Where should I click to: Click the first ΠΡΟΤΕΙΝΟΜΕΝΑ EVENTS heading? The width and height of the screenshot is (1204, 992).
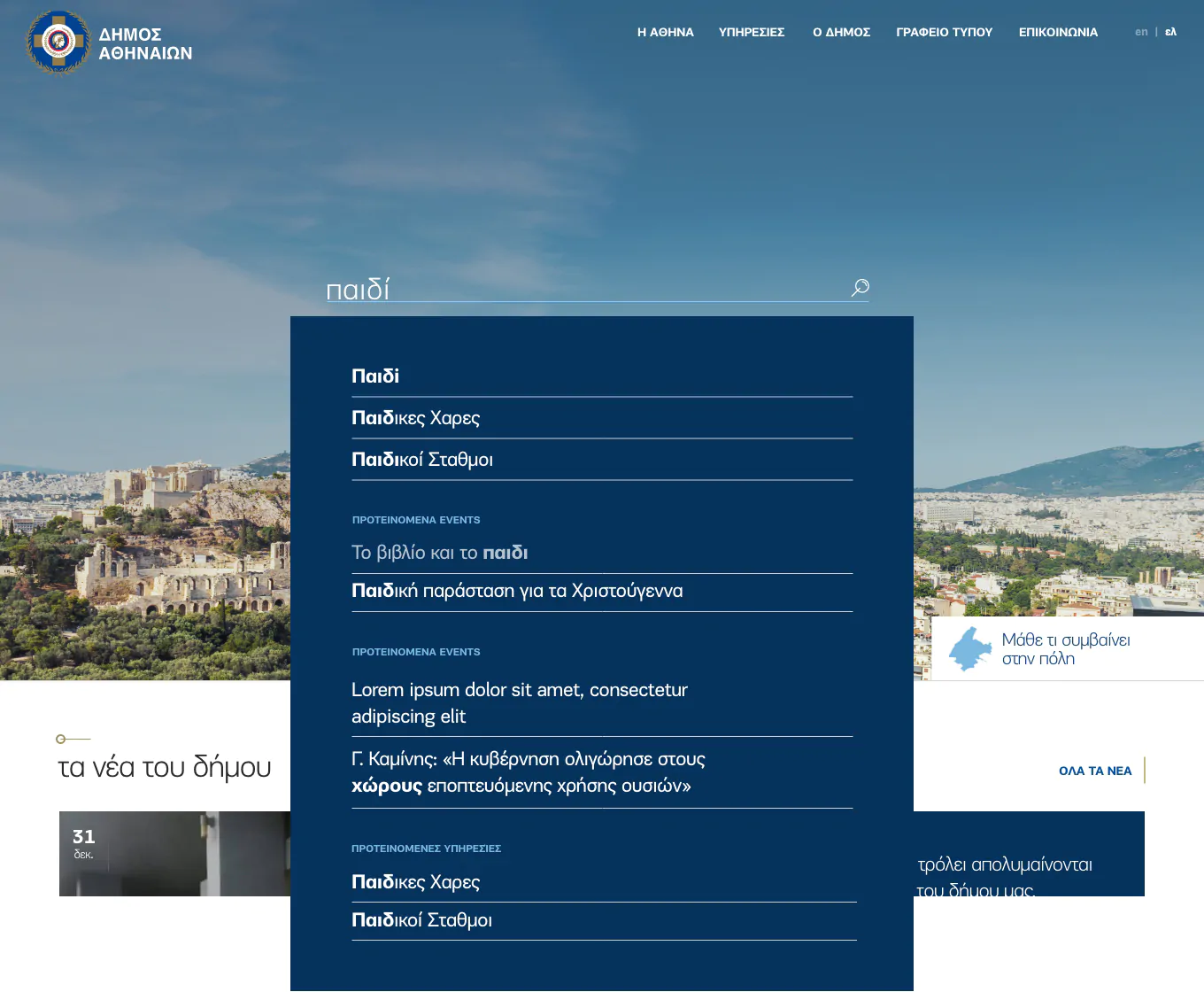pos(416,520)
